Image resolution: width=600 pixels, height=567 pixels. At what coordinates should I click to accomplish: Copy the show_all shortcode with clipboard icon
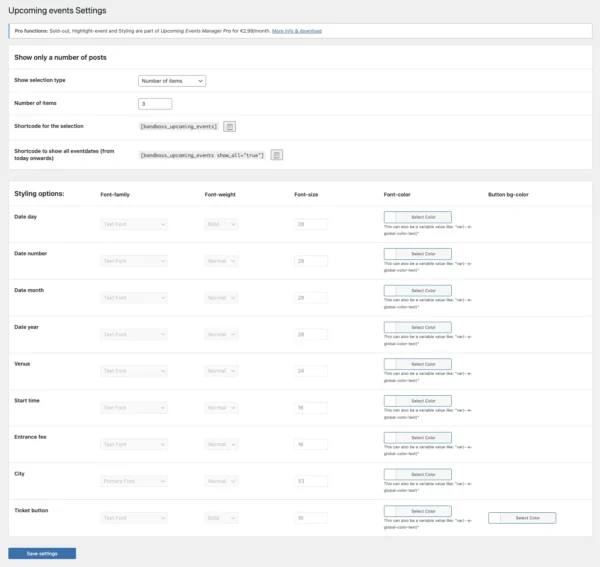pos(277,155)
